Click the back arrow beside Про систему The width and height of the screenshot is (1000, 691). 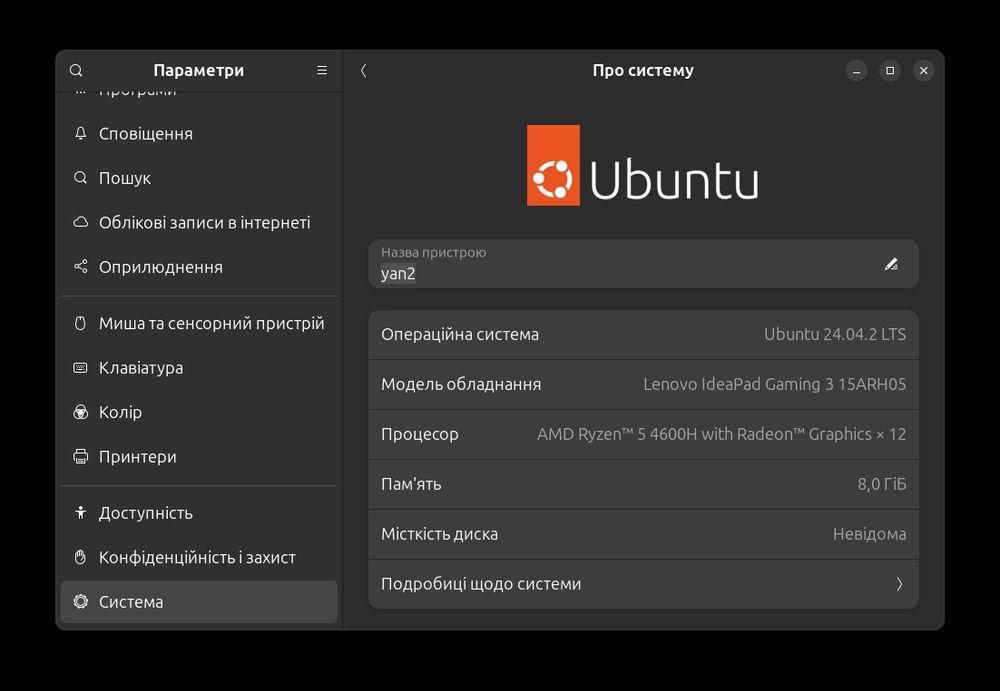pyautogui.click(x=363, y=70)
